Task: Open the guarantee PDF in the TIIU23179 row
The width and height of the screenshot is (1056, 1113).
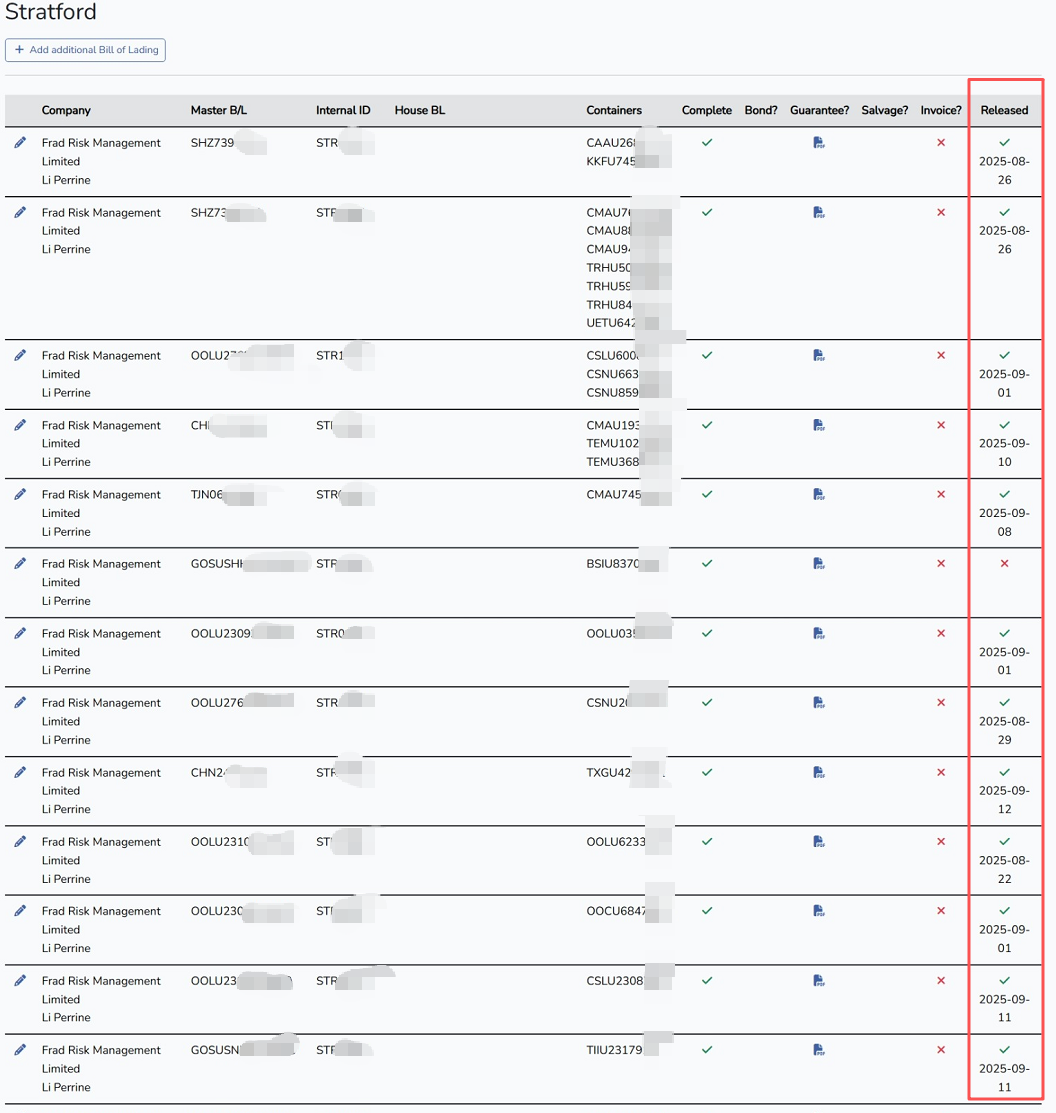Action: pos(819,1050)
